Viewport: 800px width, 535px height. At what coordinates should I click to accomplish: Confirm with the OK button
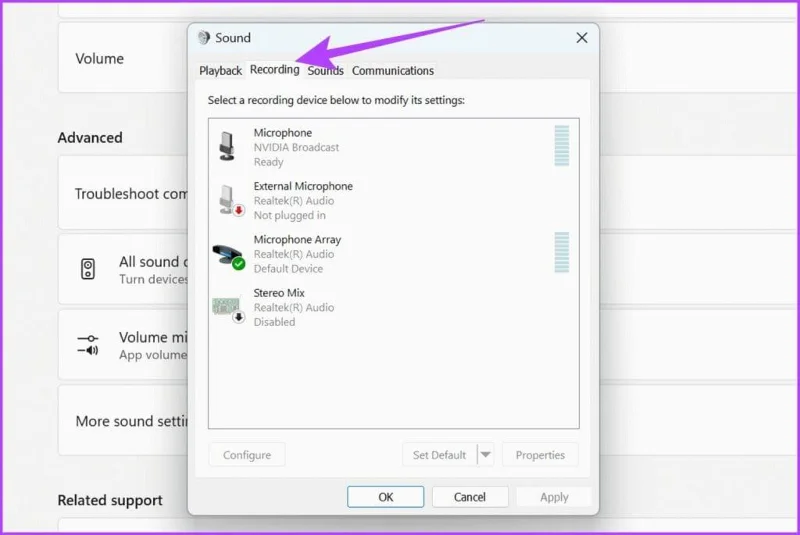pyautogui.click(x=386, y=497)
